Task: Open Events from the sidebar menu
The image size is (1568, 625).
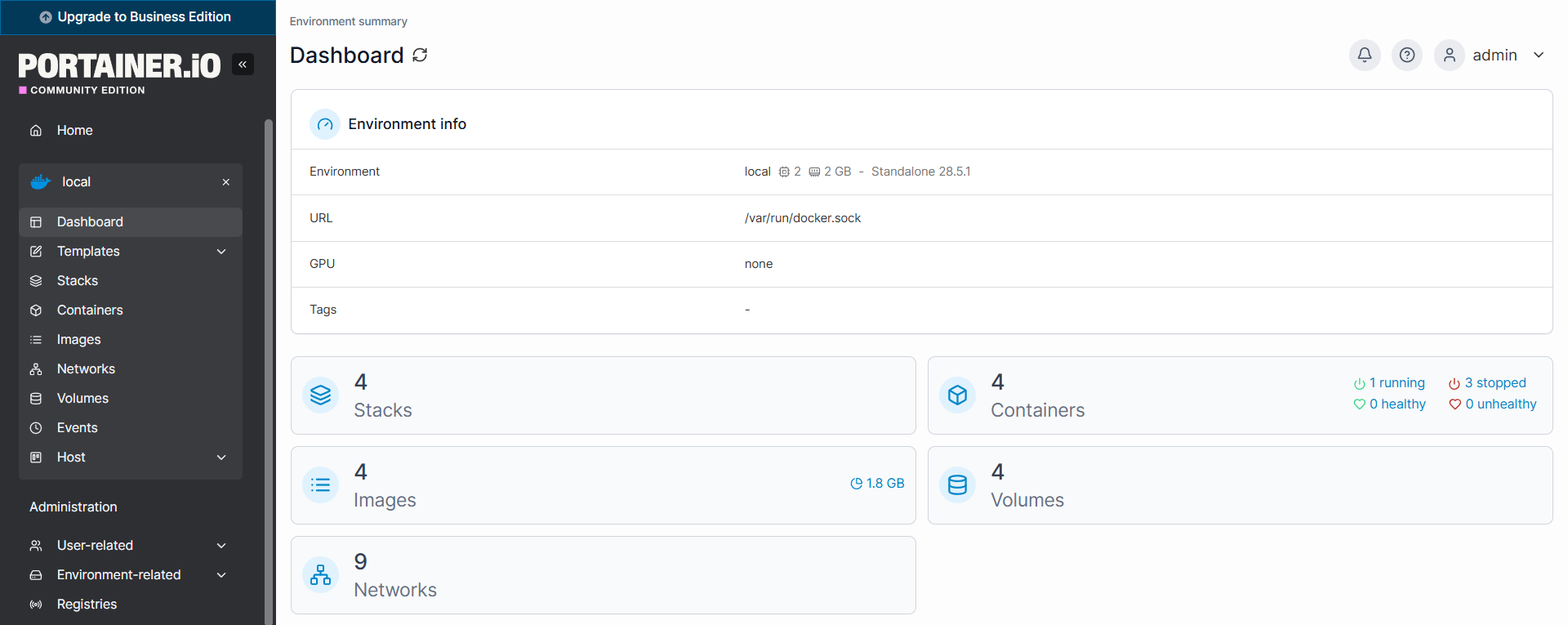Action: (x=131, y=428)
